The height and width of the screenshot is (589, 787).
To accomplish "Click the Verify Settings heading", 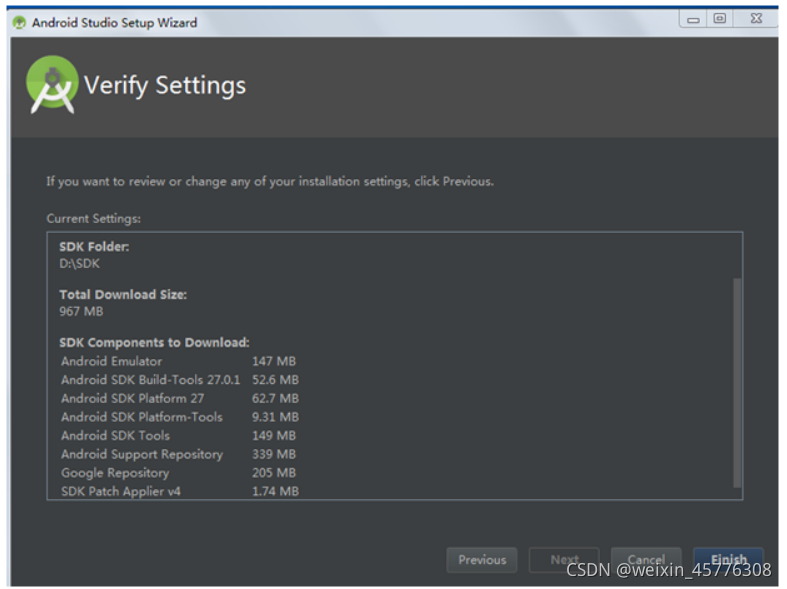I will (165, 85).
